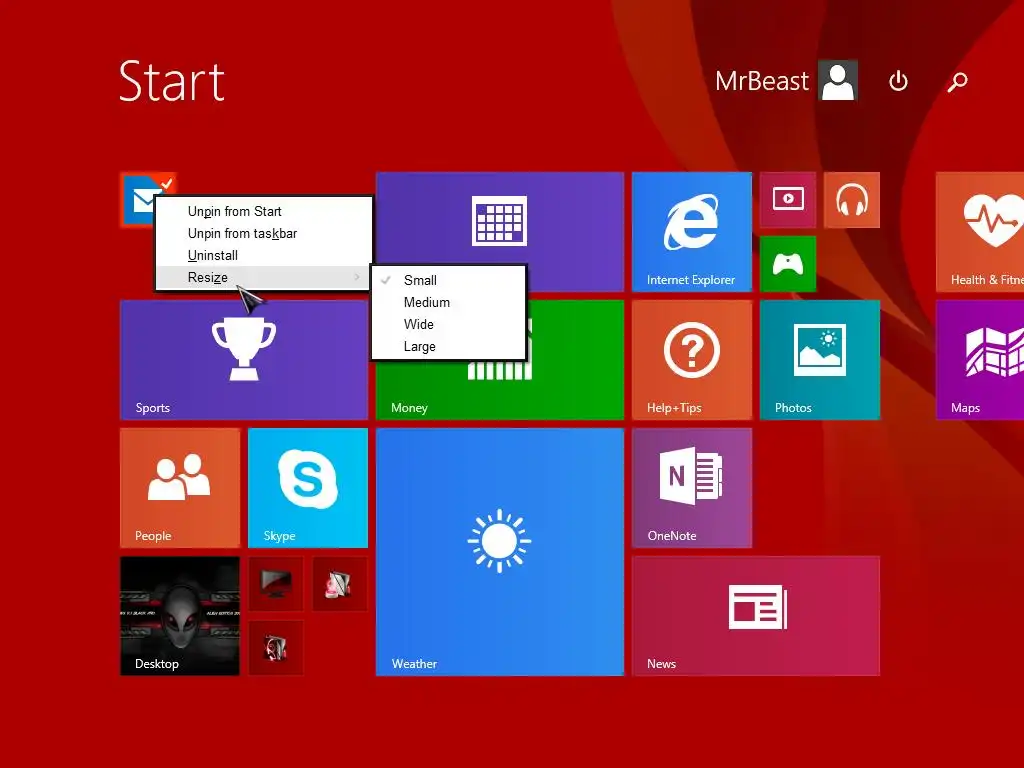
Task: Expand the Resize submenu arrow
Action: [x=357, y=278]
